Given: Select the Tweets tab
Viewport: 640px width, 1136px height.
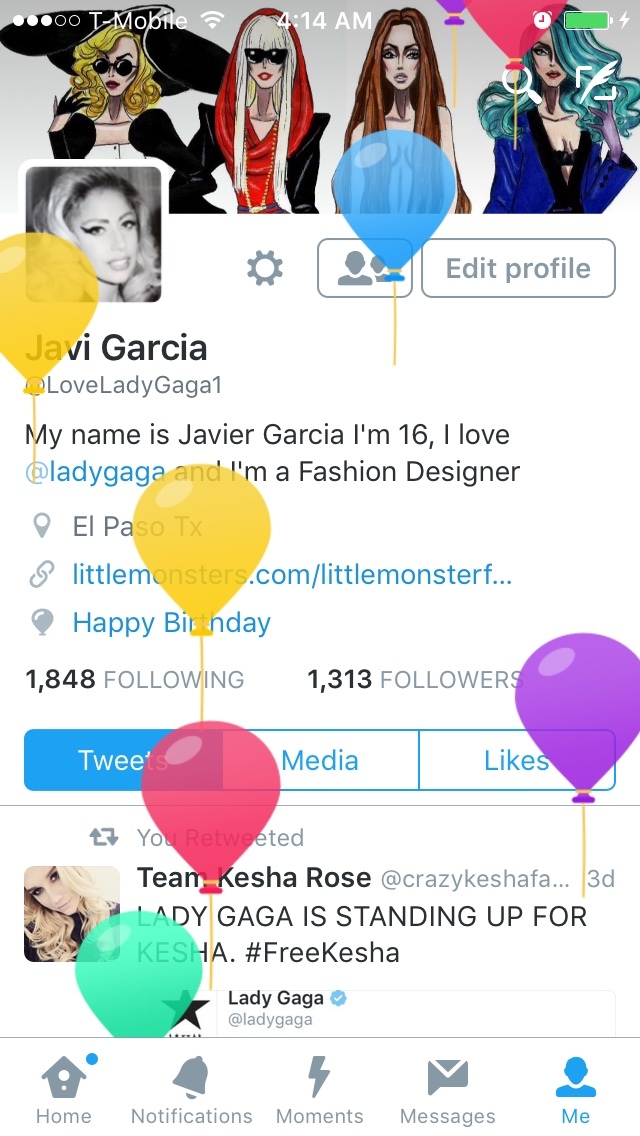Looking at the screenshot, I should [123, 760].
